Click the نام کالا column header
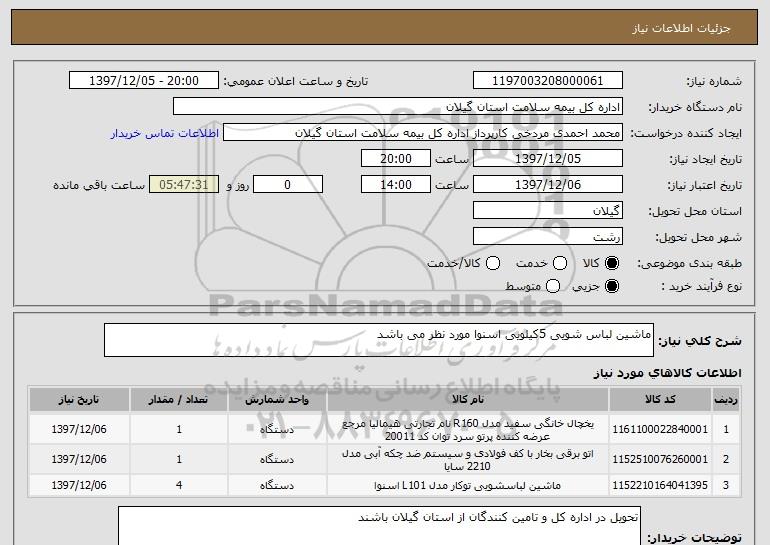The width and height of the screenshot is (770, 545). coord(468,400)
